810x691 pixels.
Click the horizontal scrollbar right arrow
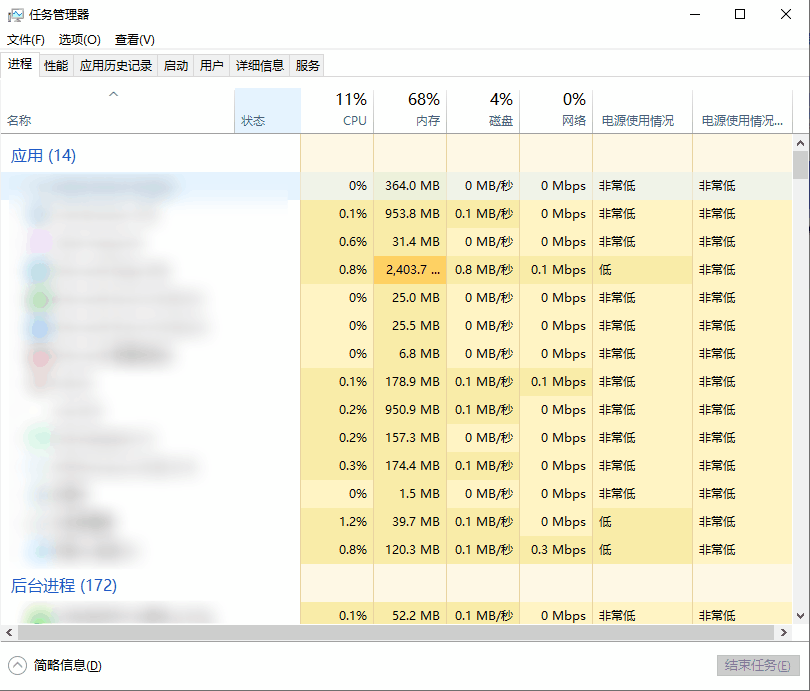[x=784, y=632]
